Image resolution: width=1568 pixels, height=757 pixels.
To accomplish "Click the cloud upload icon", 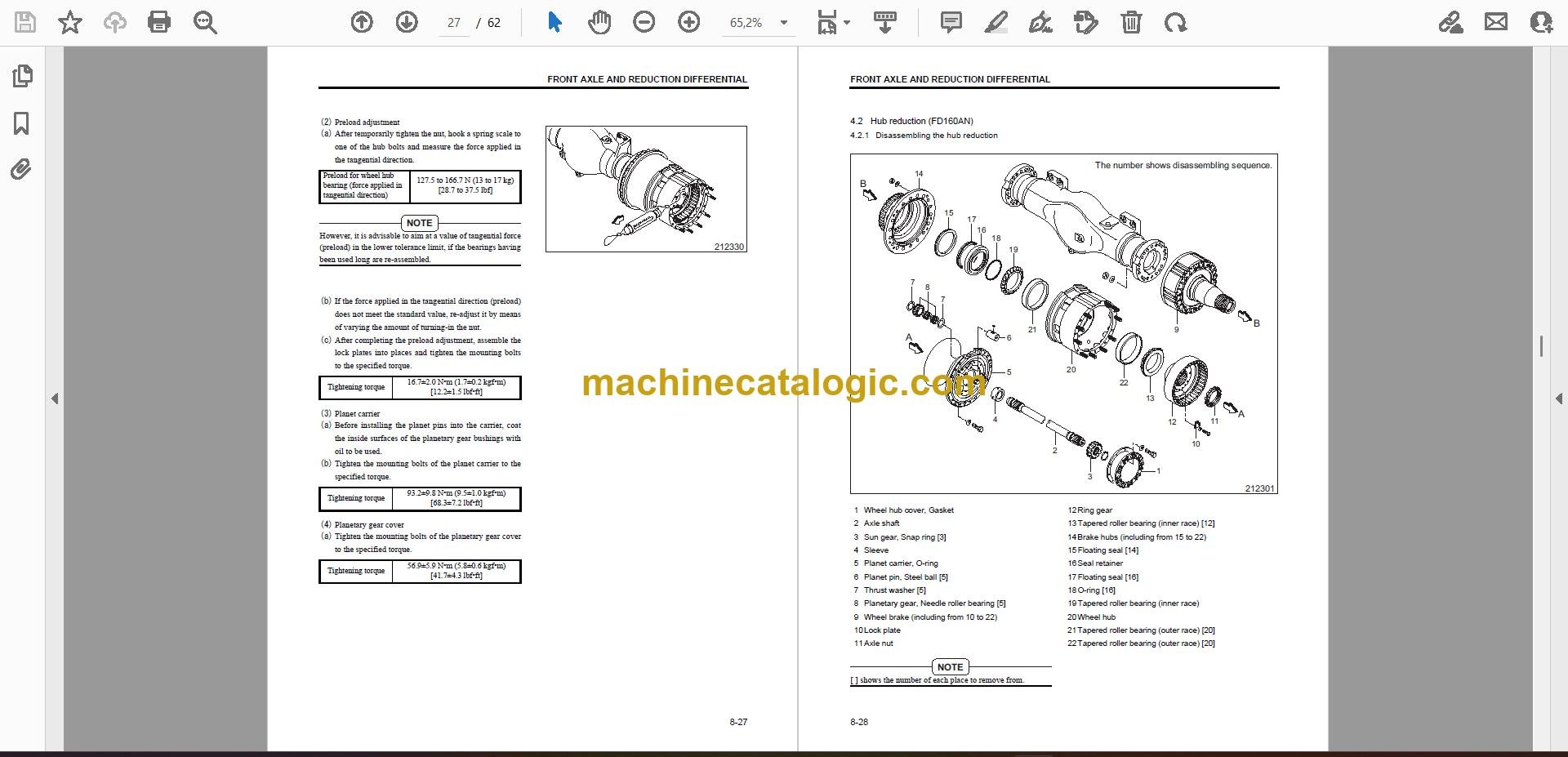I will (x=114, y=22).
